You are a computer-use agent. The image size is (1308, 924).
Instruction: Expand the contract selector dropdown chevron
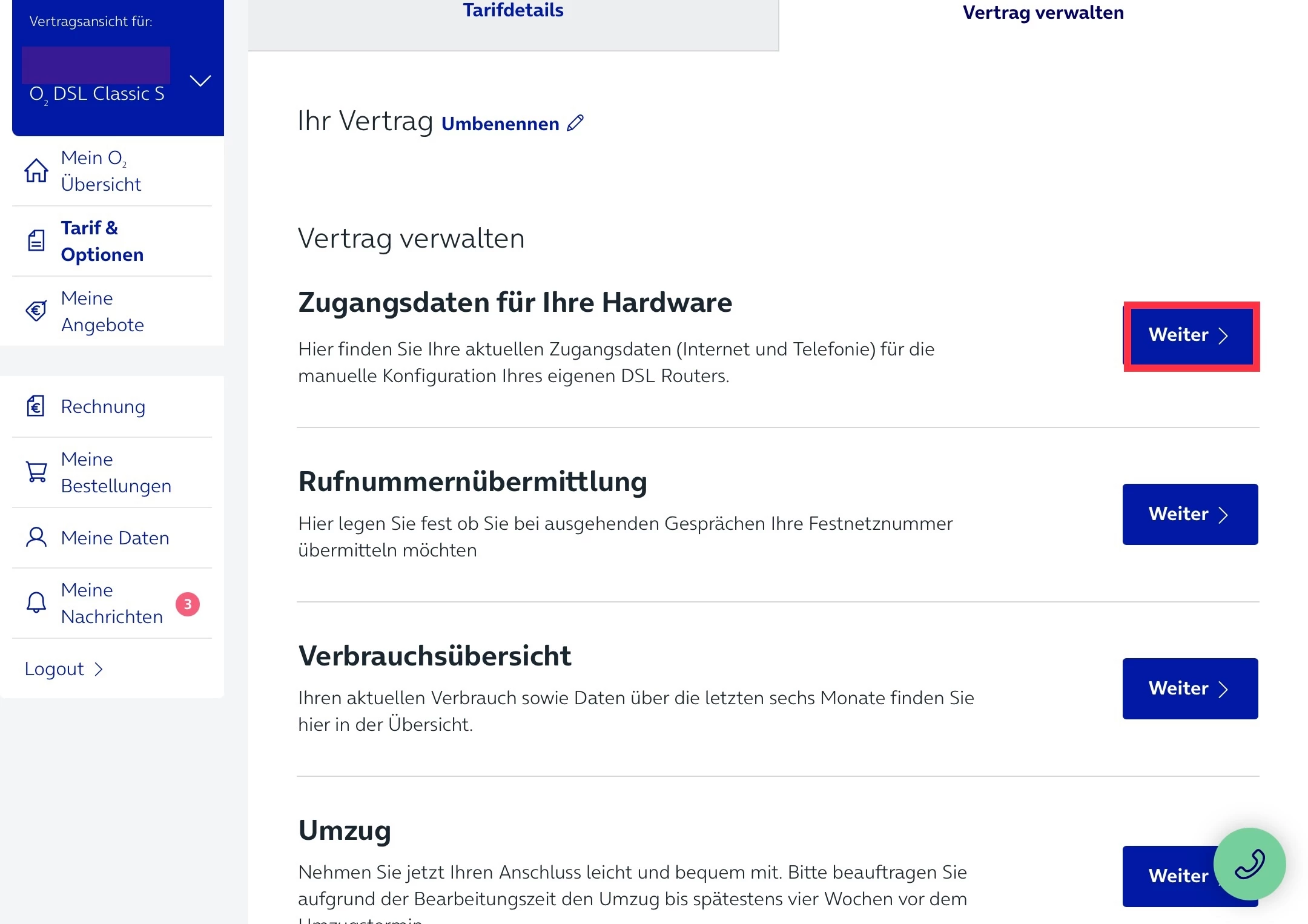200,81
